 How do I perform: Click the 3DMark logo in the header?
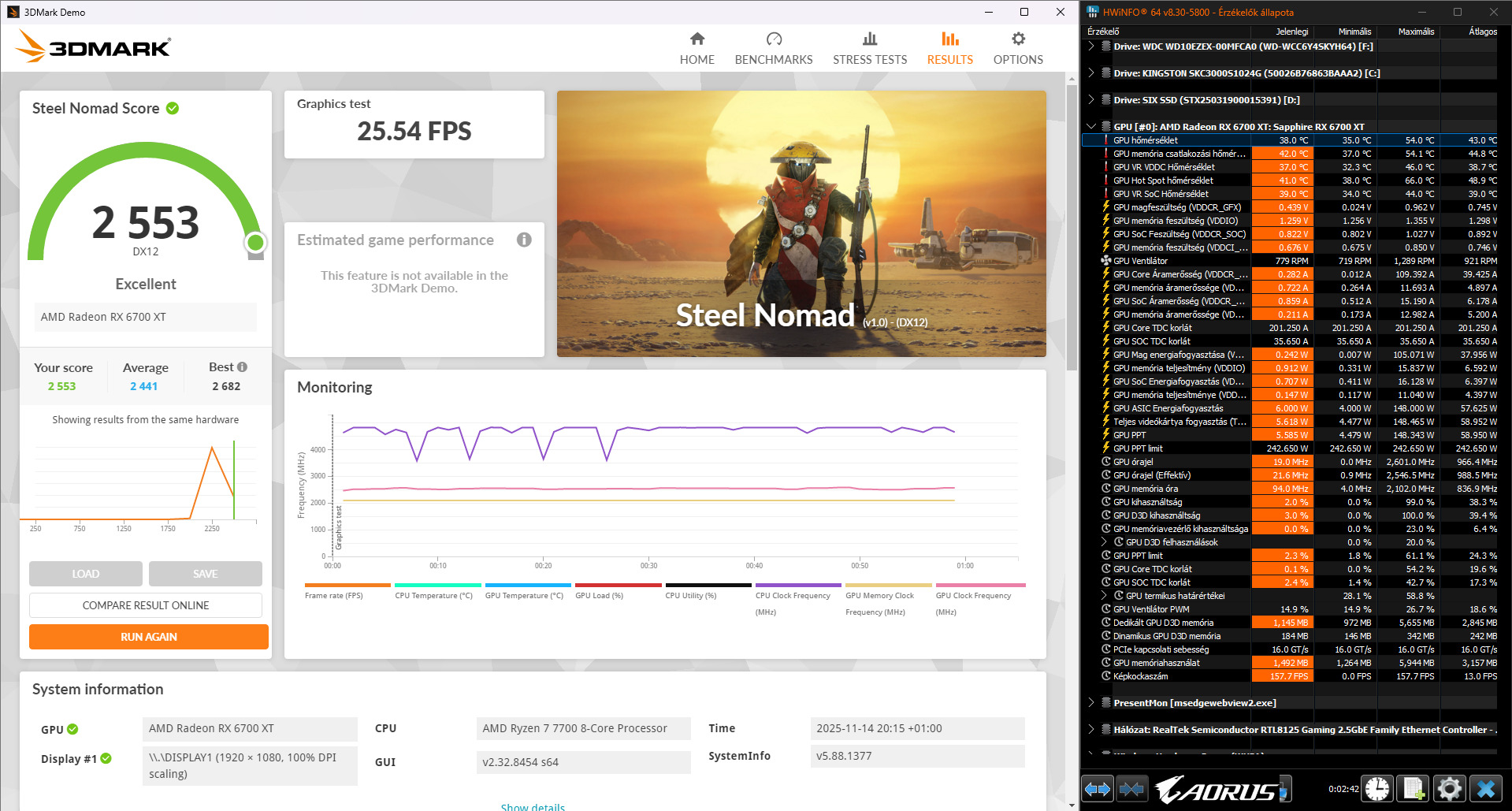(93, 47)
